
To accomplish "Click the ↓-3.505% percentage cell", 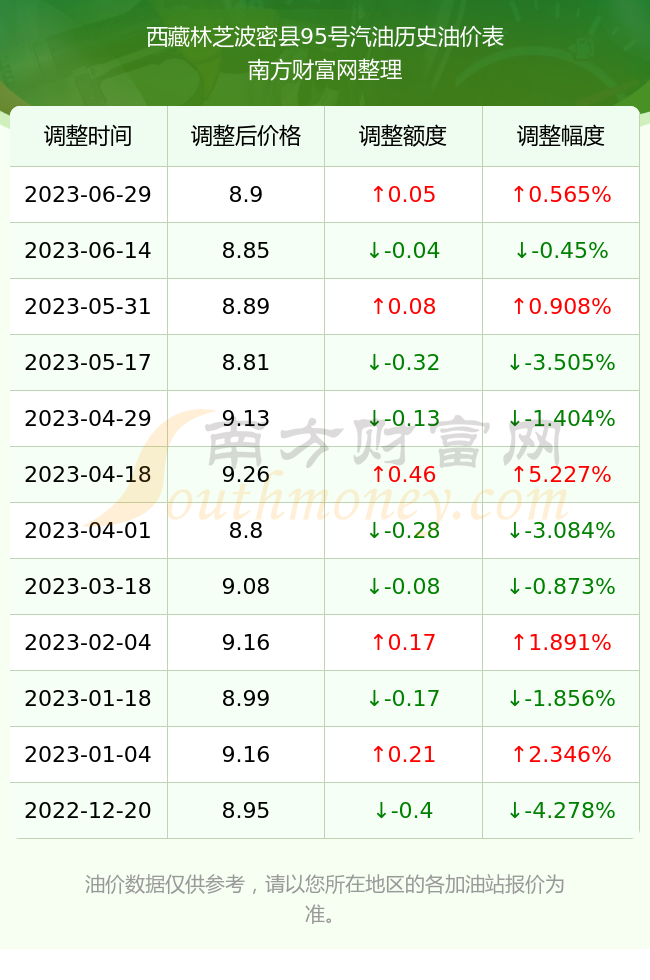I will click(561, 362).
